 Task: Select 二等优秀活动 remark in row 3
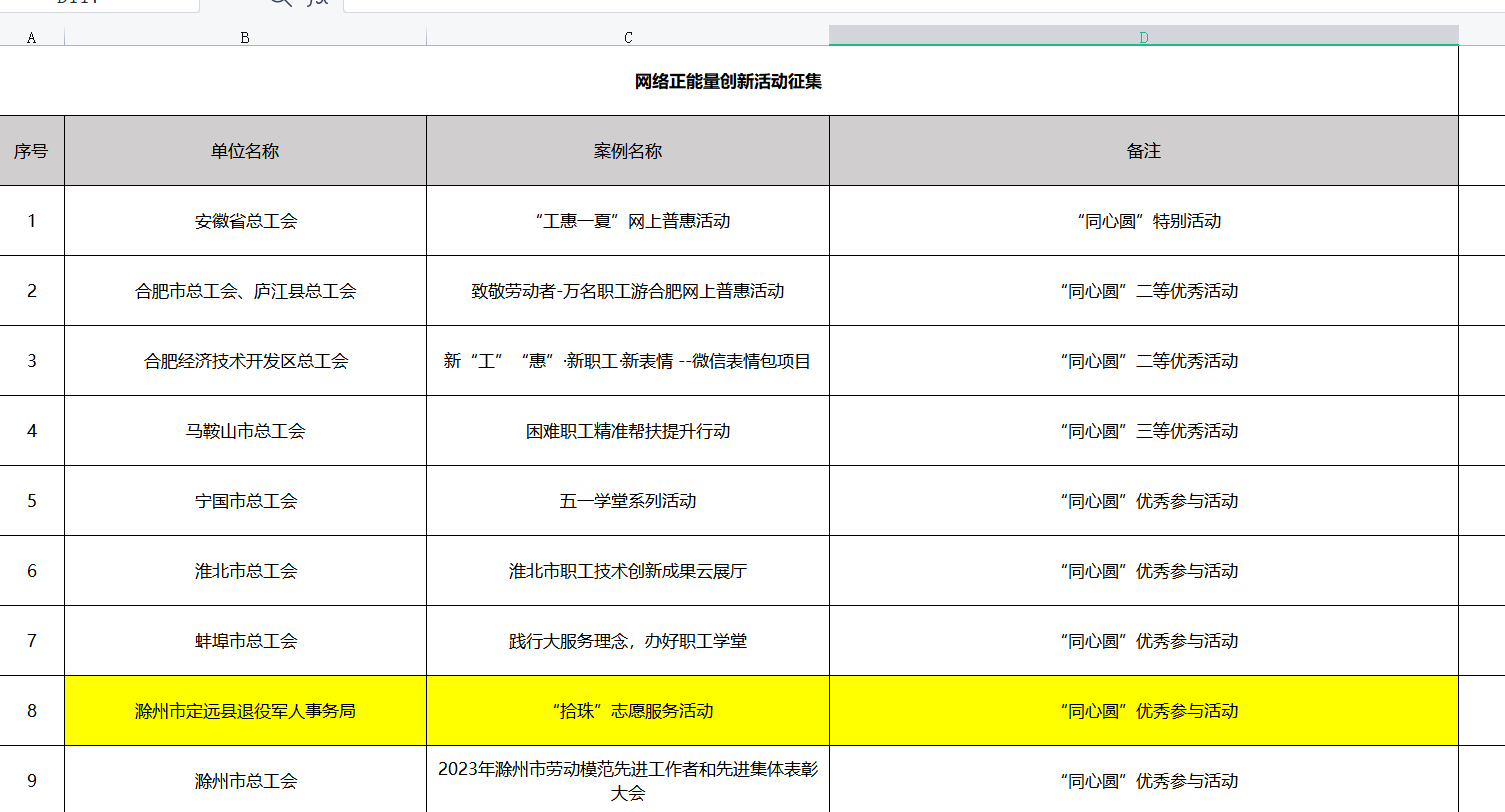[x=1144, y=361]
